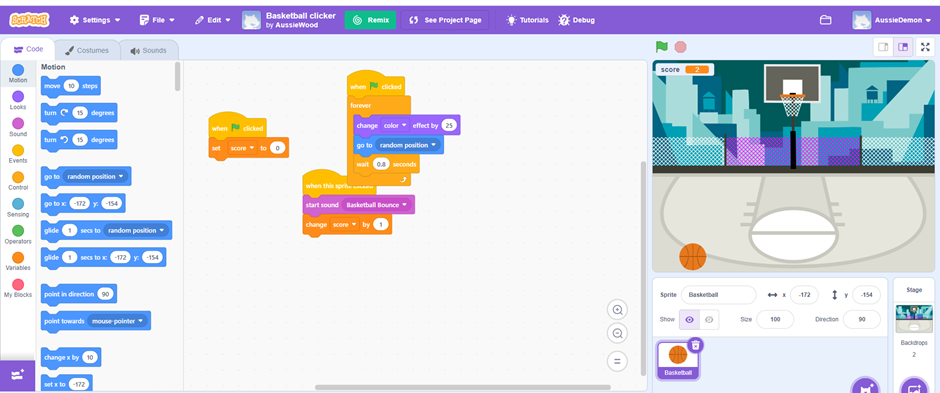This screenshot has height=393, width=940.
Task: Stop the project with red stop button
Action: point(680,47)
